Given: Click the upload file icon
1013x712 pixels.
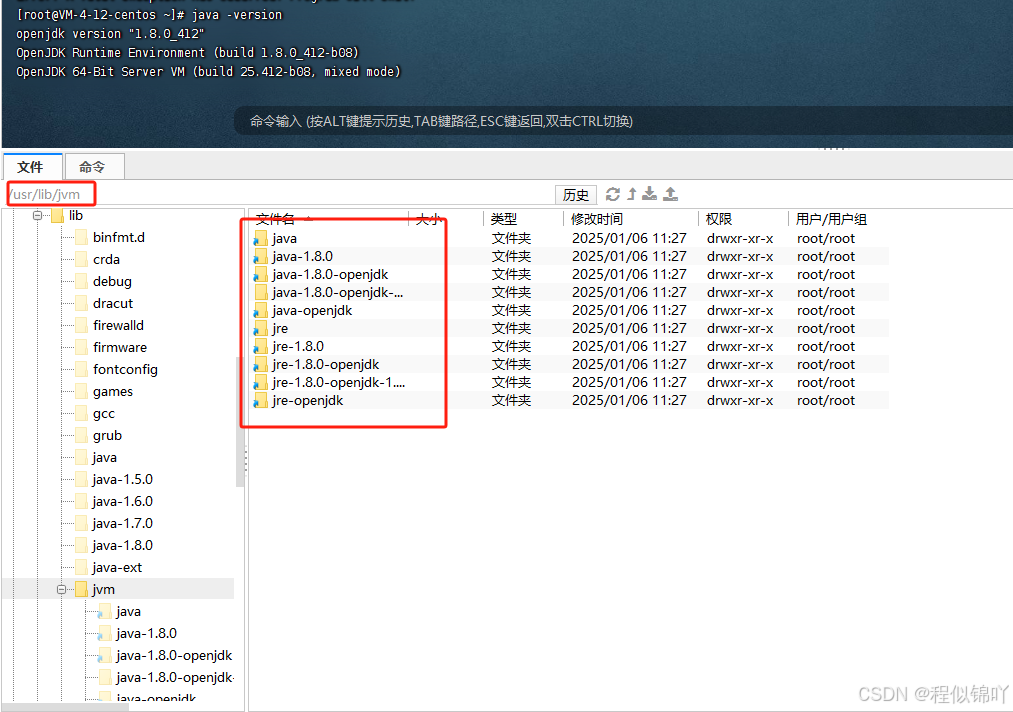Looking at the screenshot, I should pos(671,194).
